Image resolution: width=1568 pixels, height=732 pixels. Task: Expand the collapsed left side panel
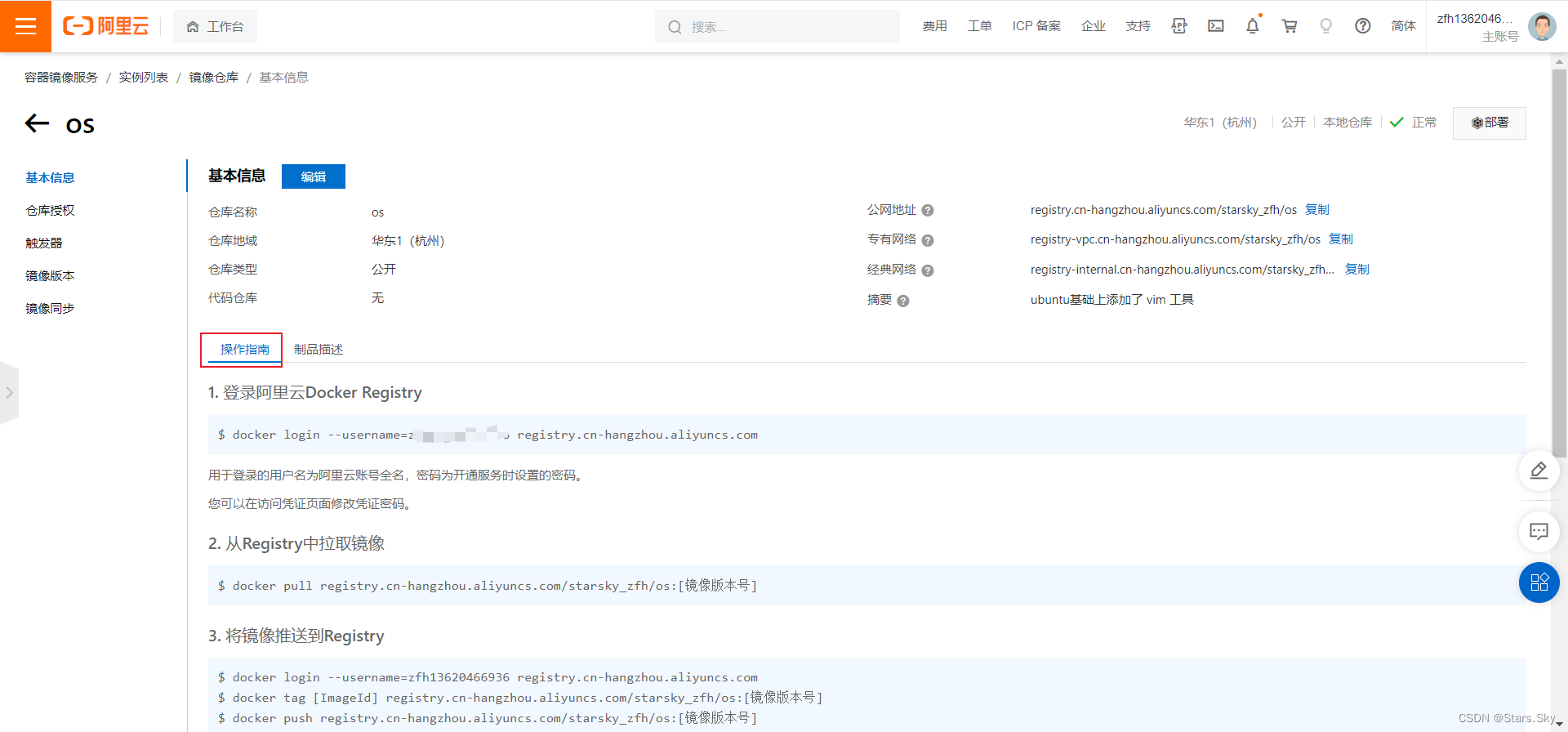[9, 393]
